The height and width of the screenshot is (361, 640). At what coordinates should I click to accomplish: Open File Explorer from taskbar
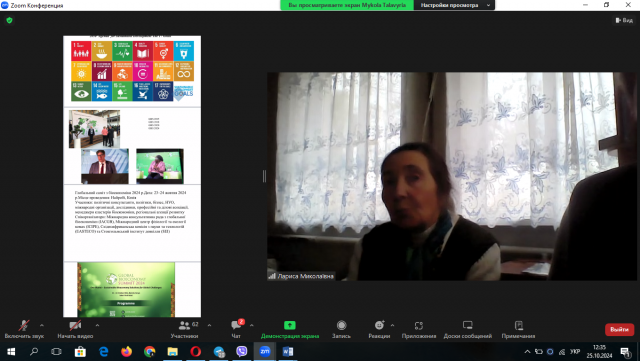coord(173,352)
